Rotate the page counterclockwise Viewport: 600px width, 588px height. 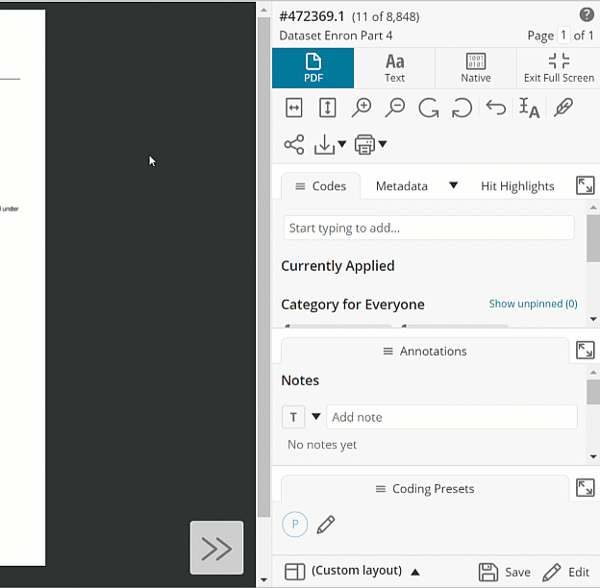[x=462, y=108]
